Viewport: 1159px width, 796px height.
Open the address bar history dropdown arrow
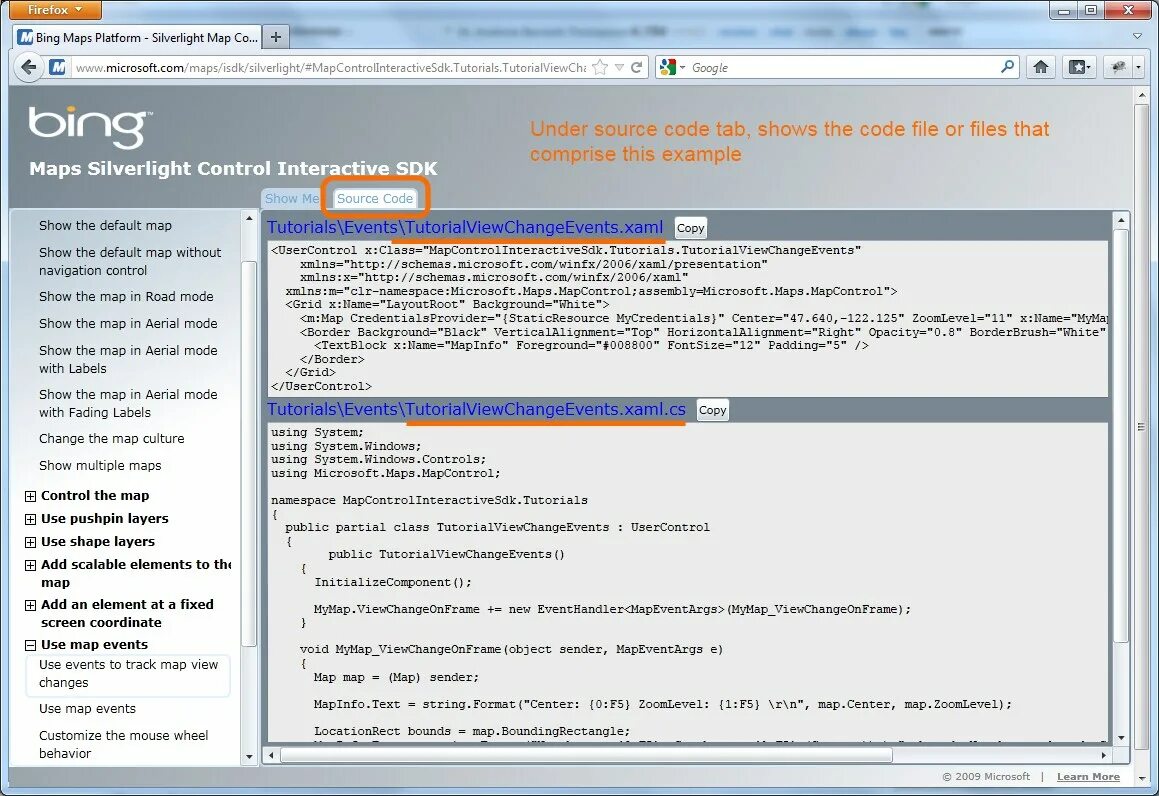tap(619, 67)
